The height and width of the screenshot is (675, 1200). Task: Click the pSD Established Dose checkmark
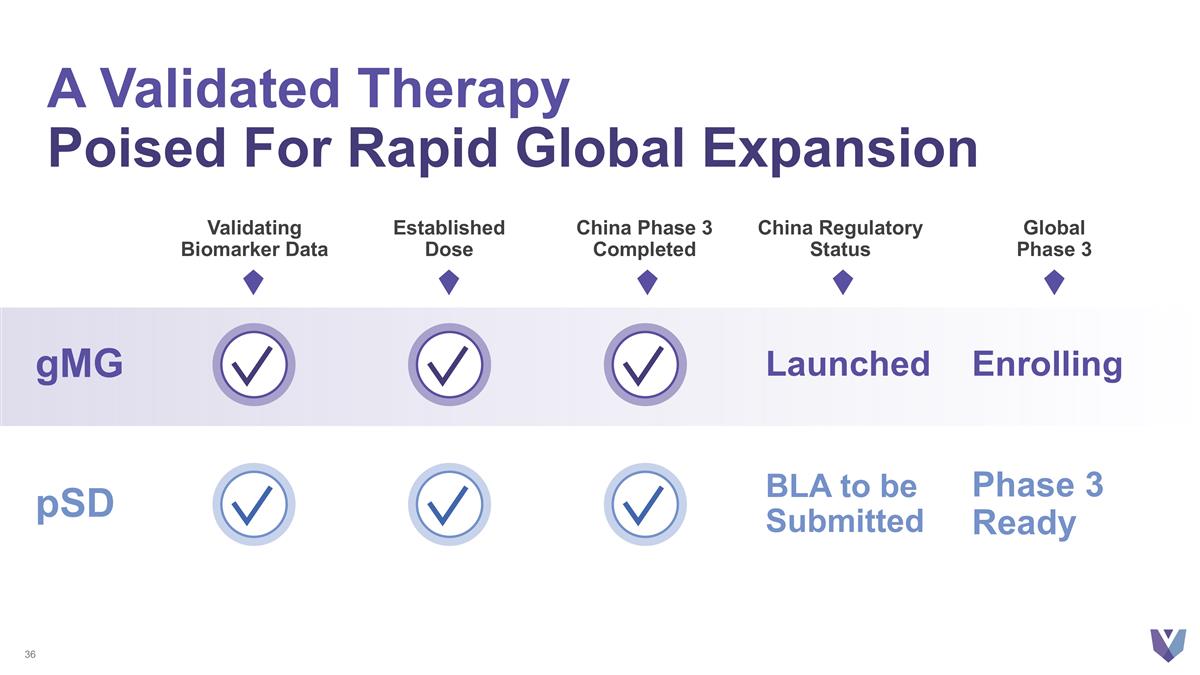pyautogui.click(x=449, y=504)
